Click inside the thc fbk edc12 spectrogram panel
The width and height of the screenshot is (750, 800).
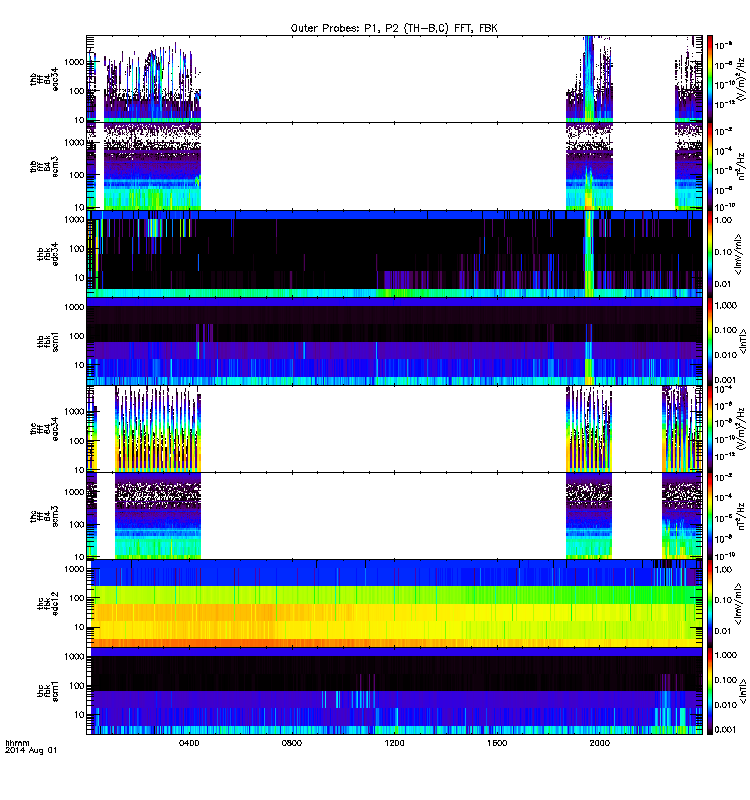tap(394, 604)
